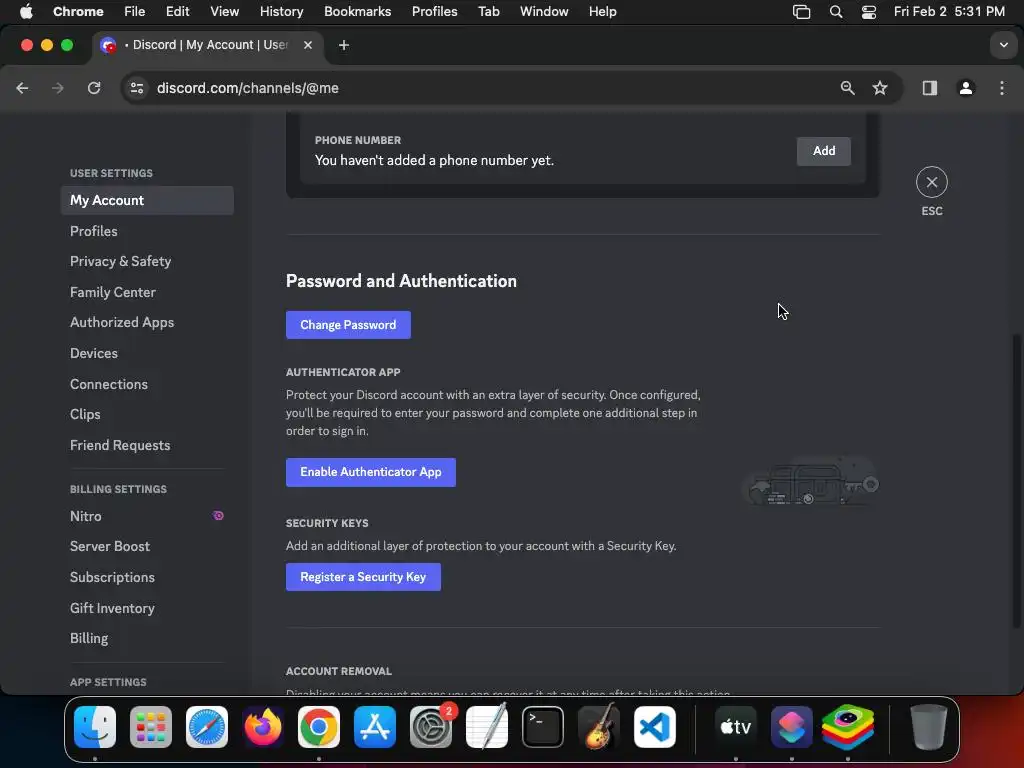Open Friend Requests settings
The image size is (1024, 768).
(147, 445)
